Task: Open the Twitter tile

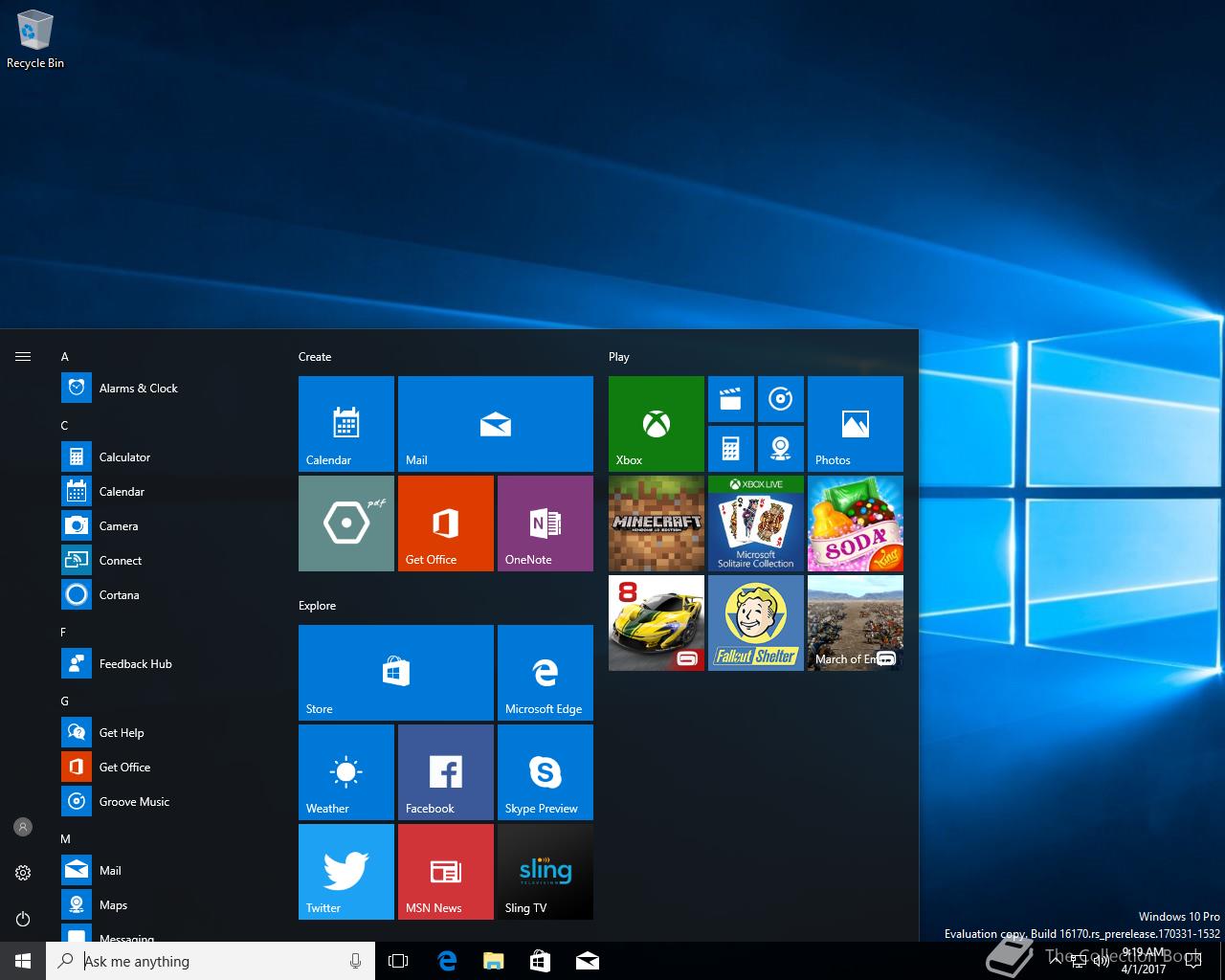Action: (x=346, y=872)
